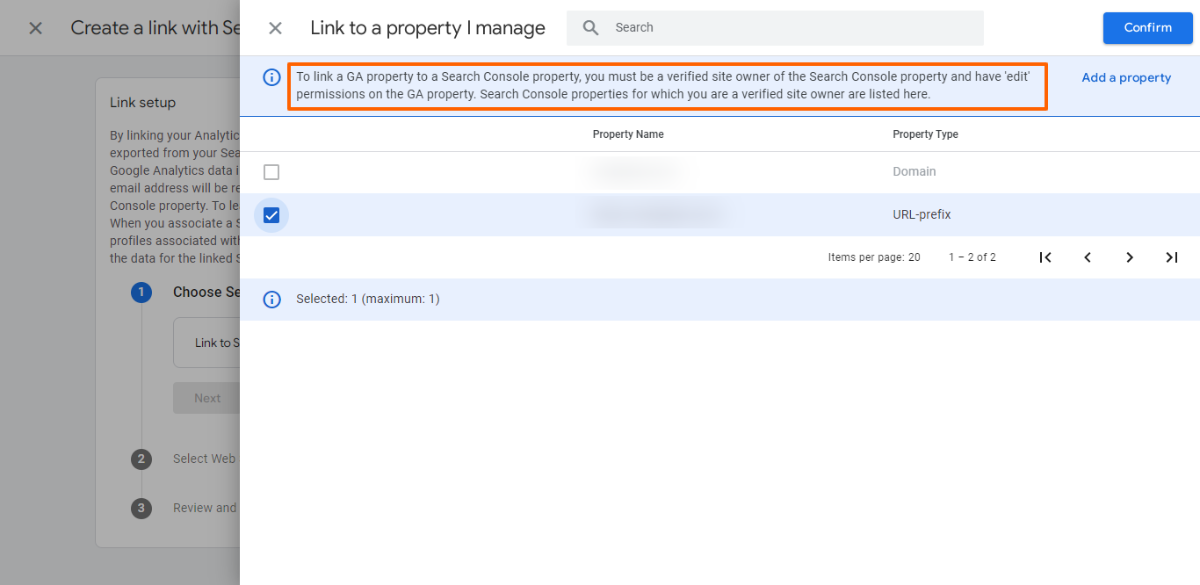This screenshot has height=585, width=1200.
Task: Click the Add a property link
Action: tap(1126, 78)
